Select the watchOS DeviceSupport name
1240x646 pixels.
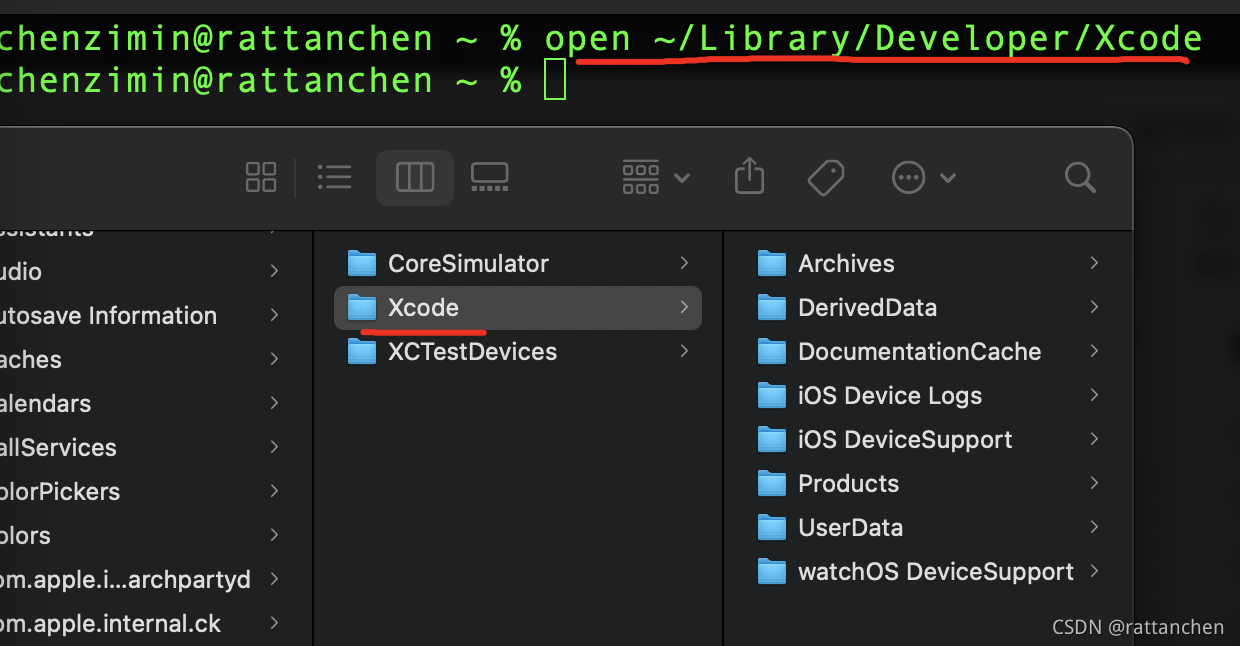[x=936, y=571]
